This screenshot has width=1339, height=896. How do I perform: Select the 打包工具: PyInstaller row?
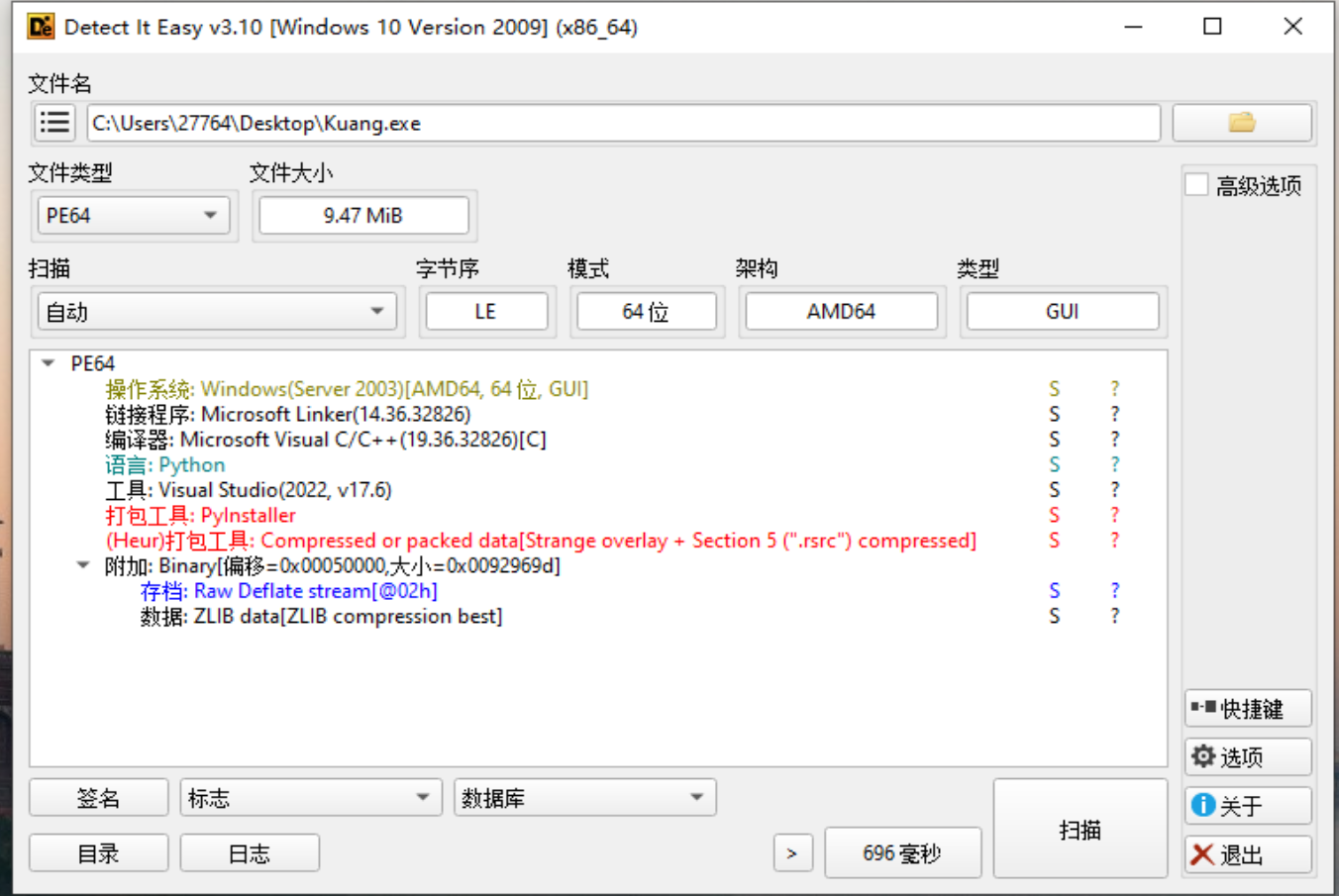coord(201,515)
